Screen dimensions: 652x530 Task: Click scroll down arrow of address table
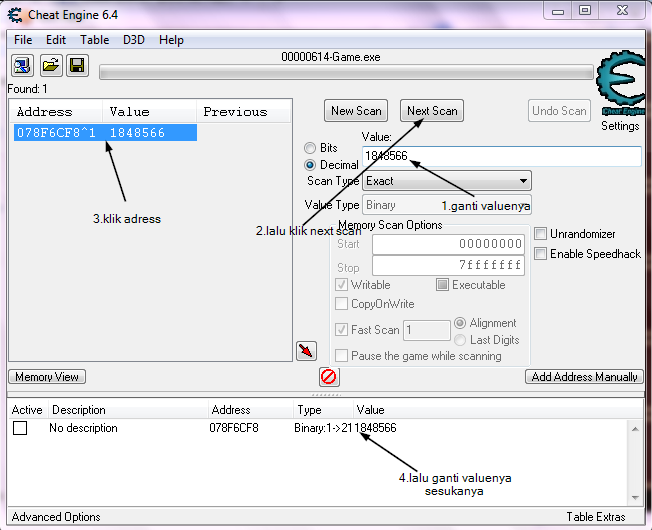pyautogui.click(x=635, y=498)
